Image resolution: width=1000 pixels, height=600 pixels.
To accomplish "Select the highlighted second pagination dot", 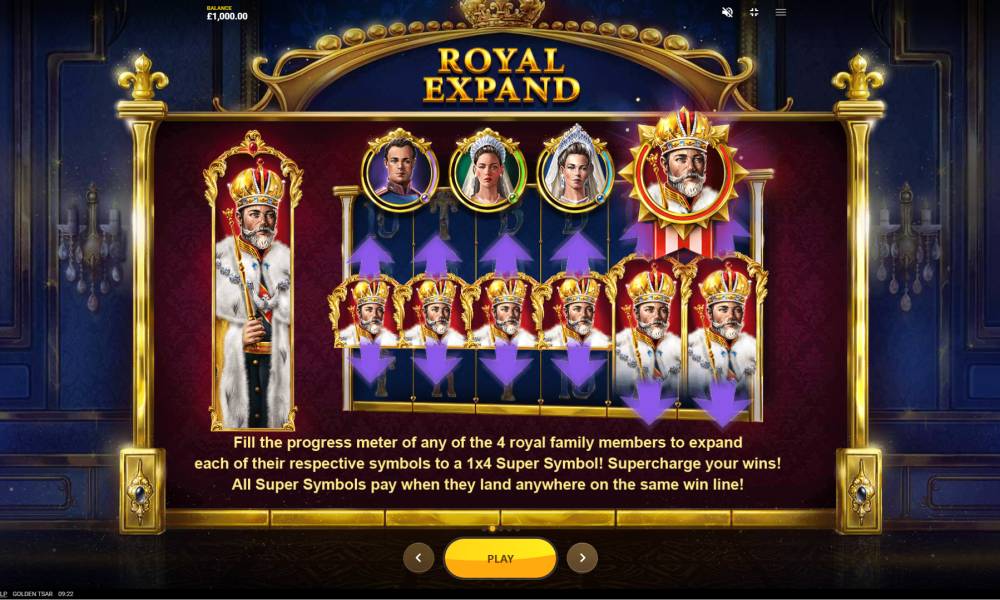I will (x=492, y=529).
